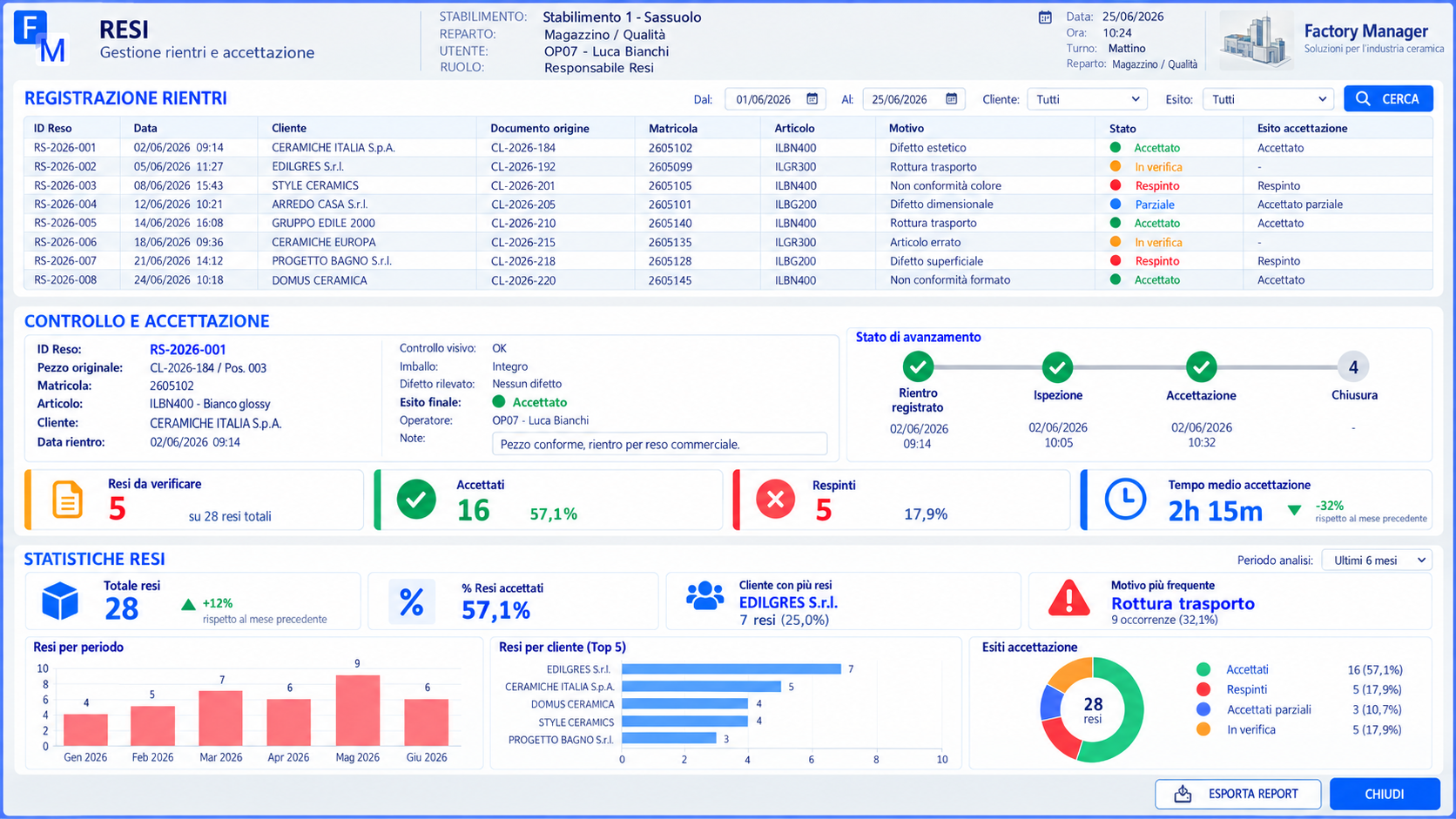Click the PROGETTO BAGNO S.r.l. bar in chart
This screenshot has height=819, width=1456.
(669, 739)
